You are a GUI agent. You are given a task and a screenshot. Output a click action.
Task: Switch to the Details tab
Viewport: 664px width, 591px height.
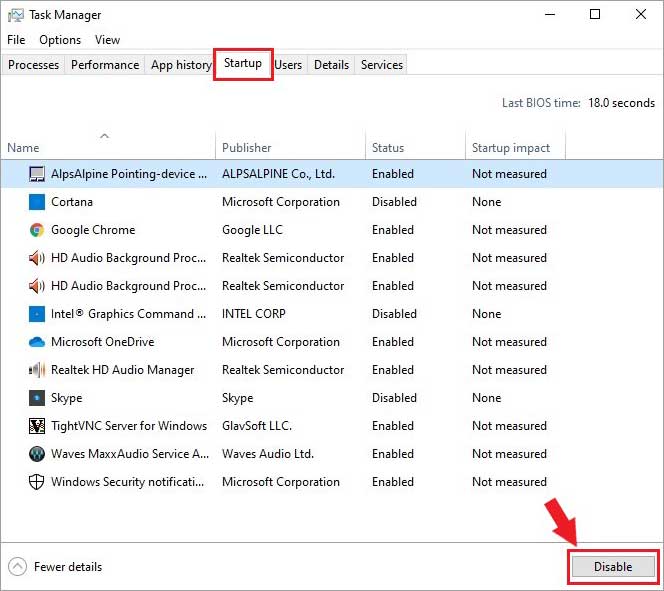(331, 65)
